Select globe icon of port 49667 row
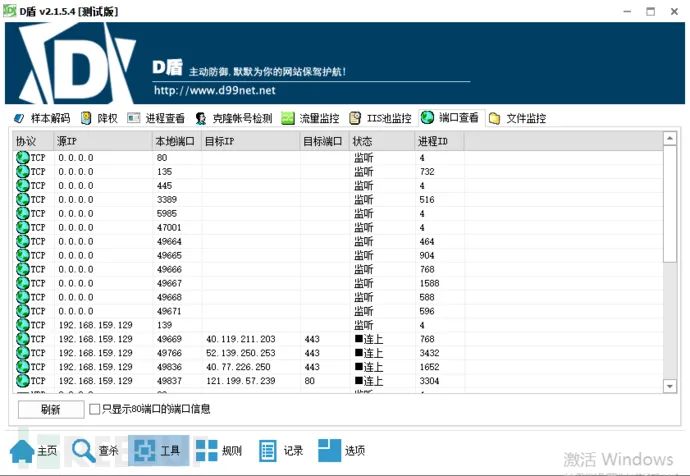 pos(22,283)
